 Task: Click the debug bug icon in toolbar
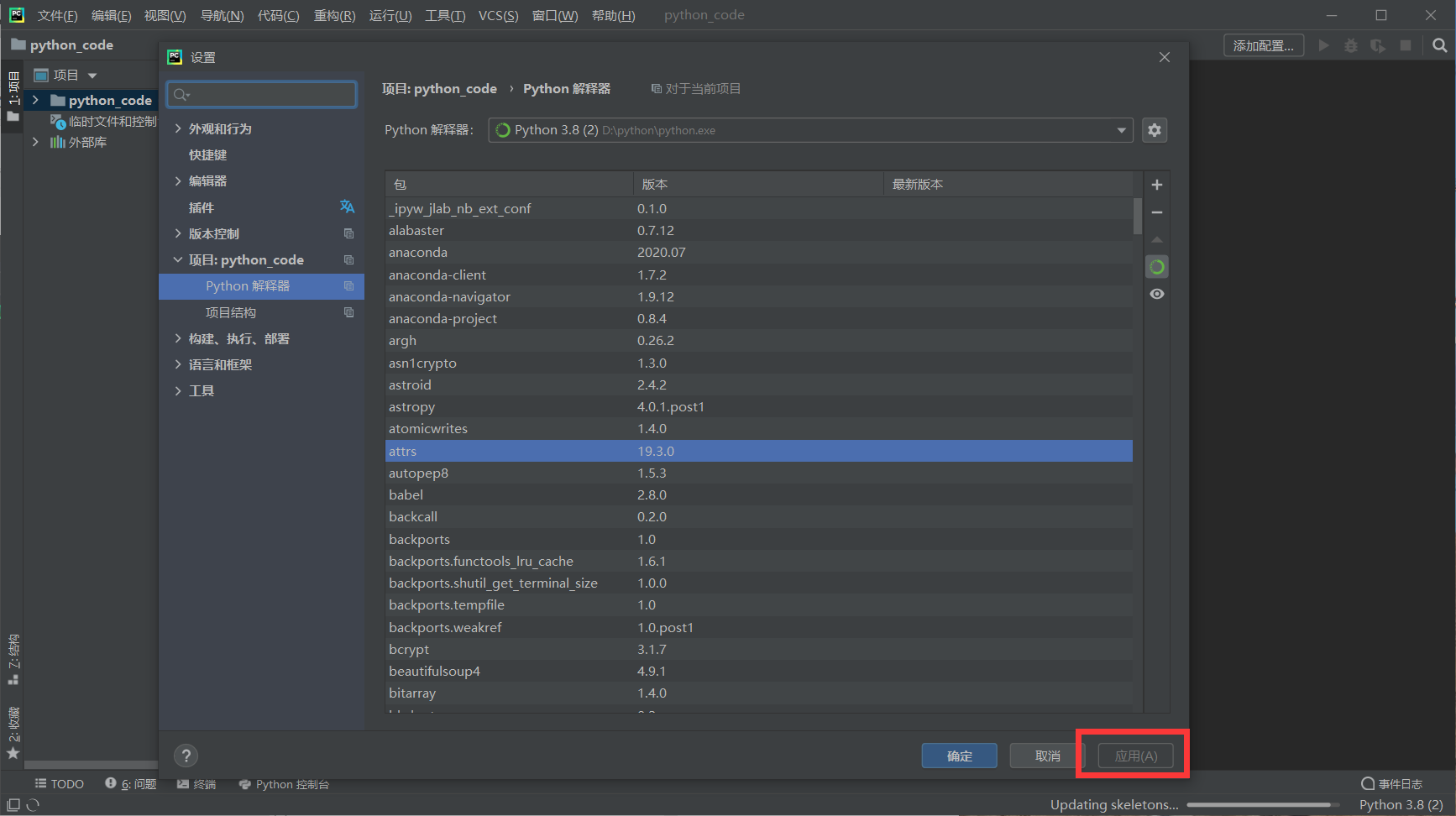1350,45
